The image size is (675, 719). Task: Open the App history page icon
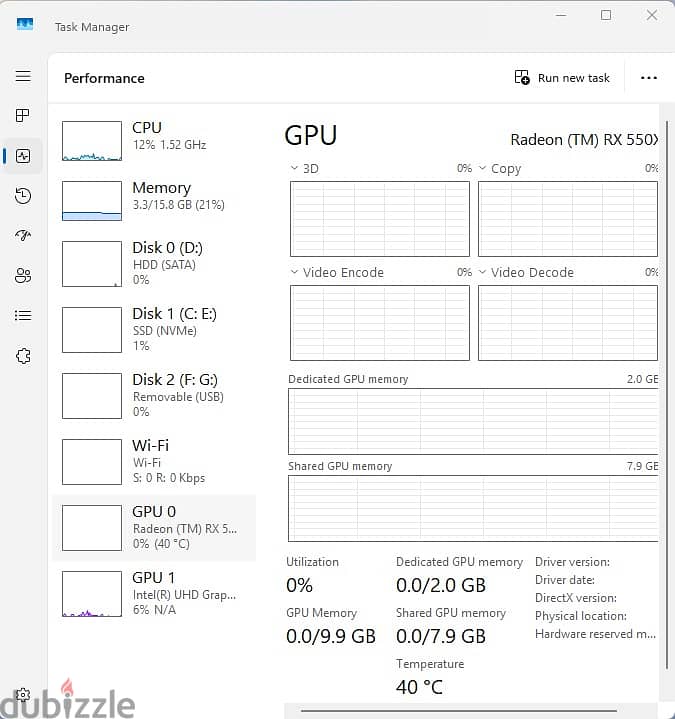(23, 196)
